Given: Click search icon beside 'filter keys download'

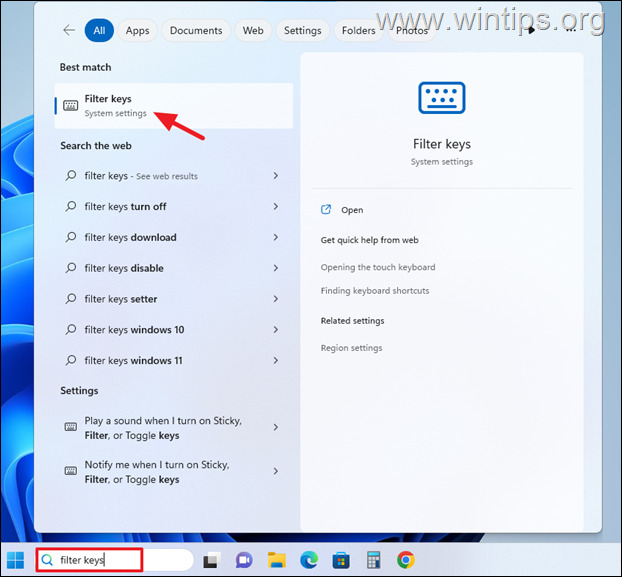Looking at the screenshot, I should [x=71, y=237].
